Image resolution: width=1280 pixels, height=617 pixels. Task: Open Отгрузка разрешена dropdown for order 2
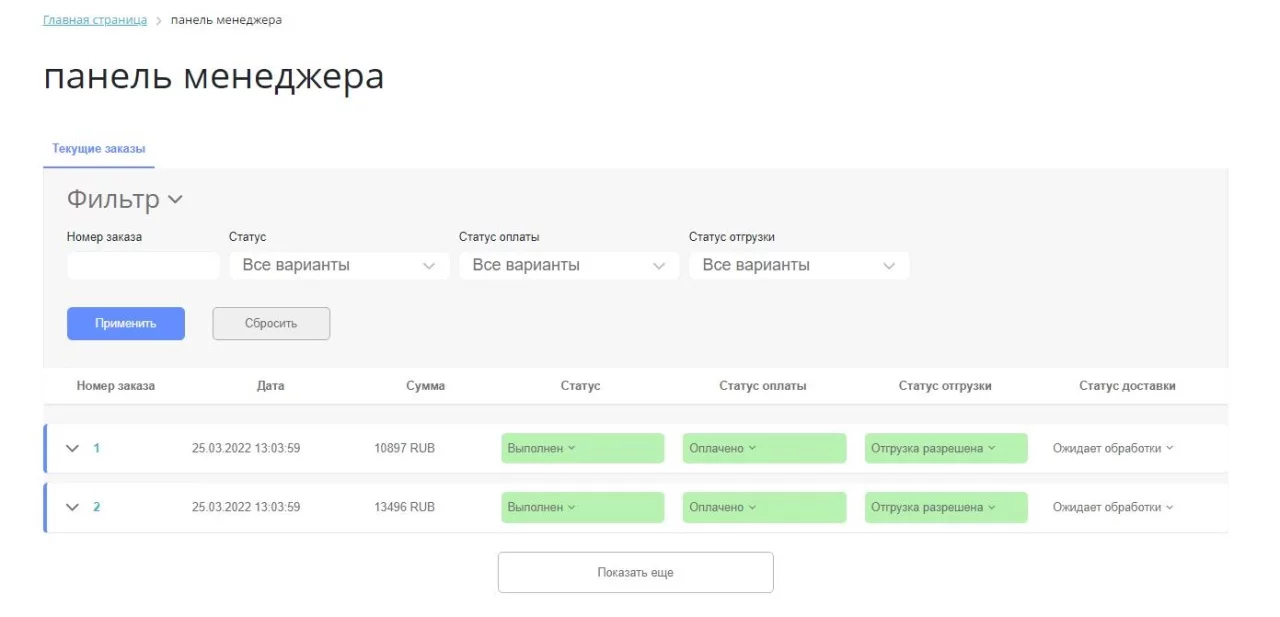pyautogui.click(x=945, y=508)
